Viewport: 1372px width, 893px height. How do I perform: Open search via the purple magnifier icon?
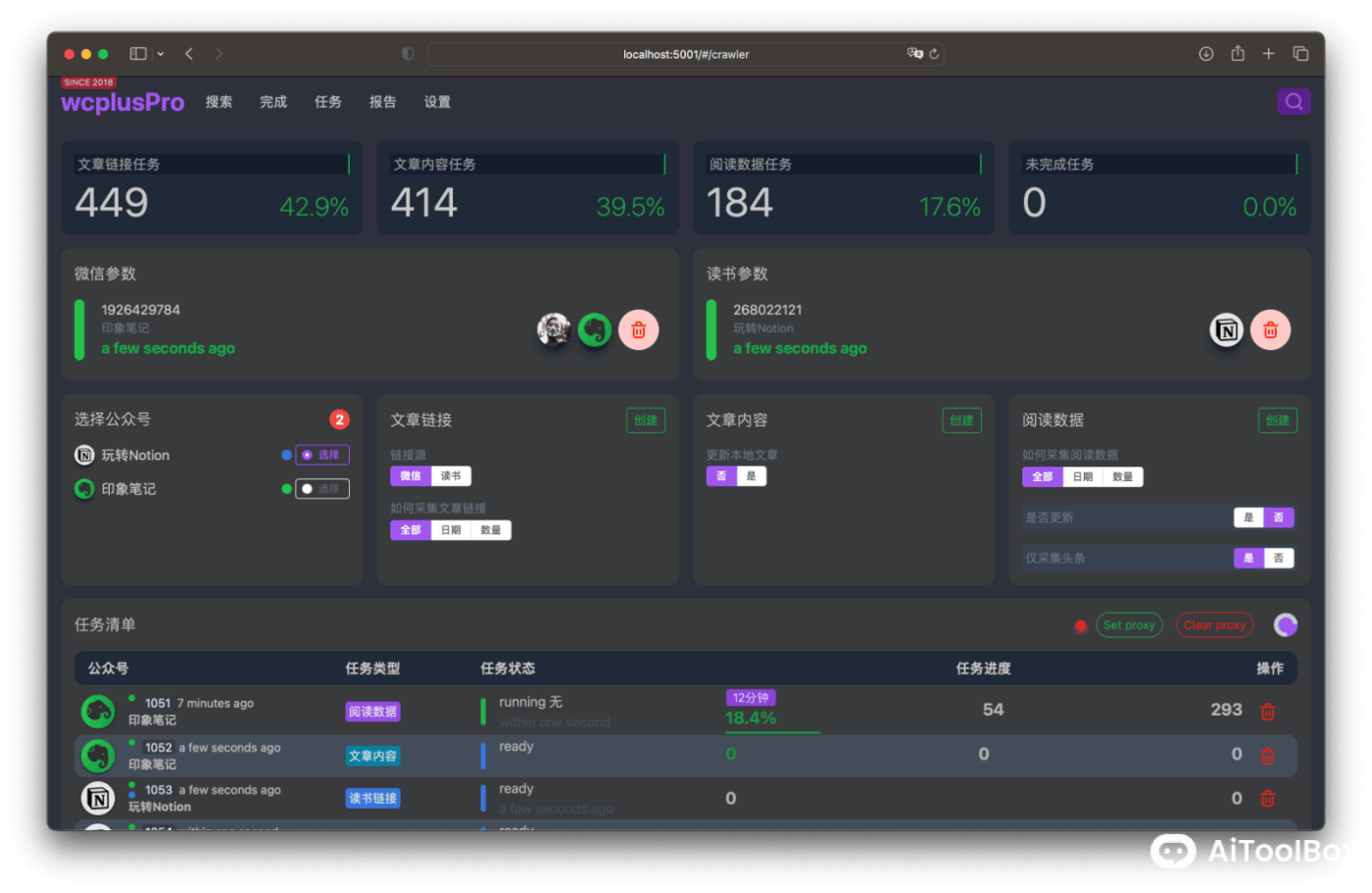click(x=1294, y=101)
